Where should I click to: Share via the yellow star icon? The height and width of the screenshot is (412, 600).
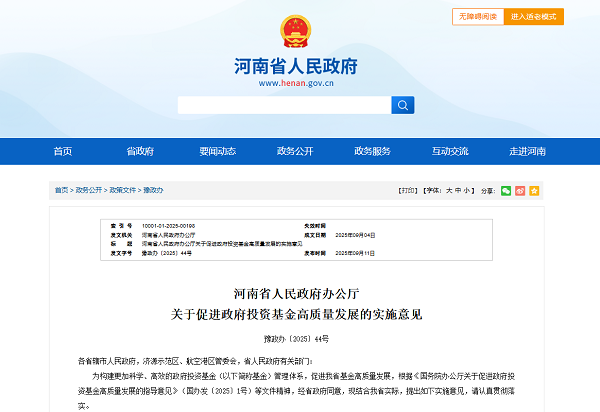pos(534,189)
